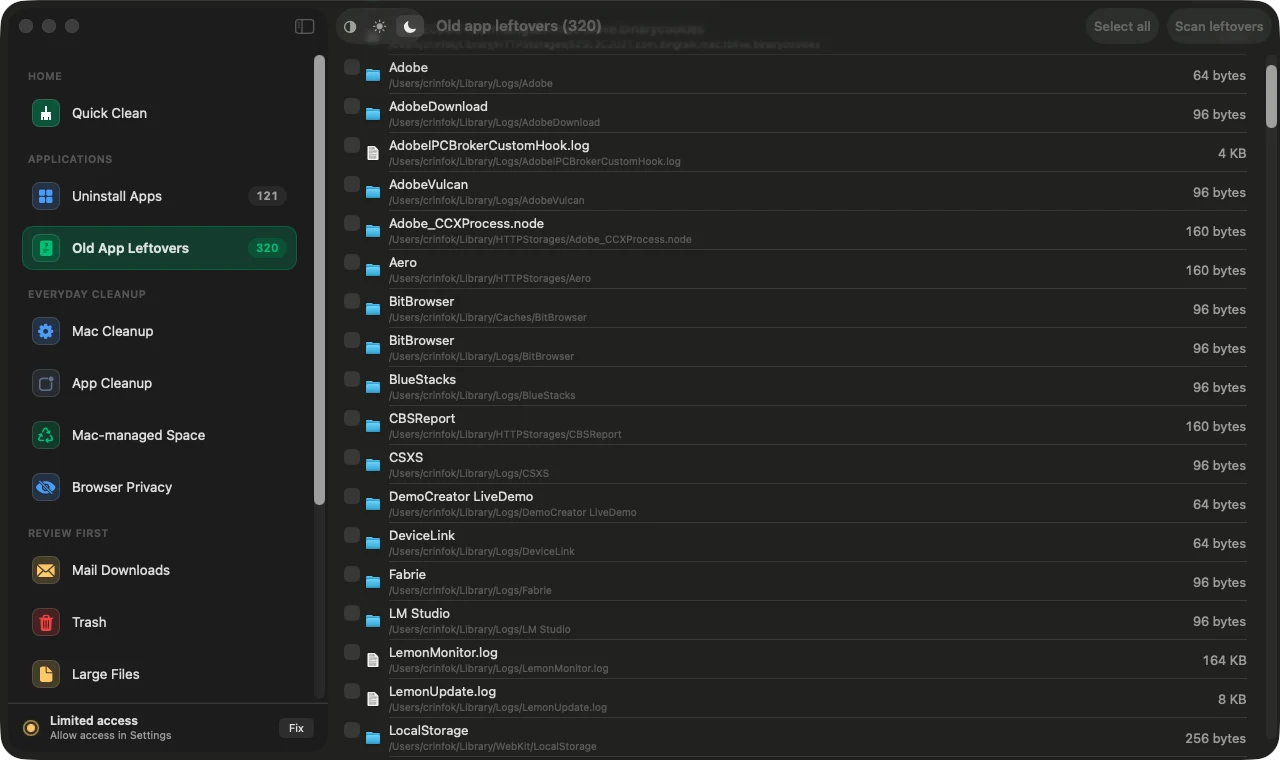
Task: Click the BitBrowser Logs path entry
Action: tap(481, 356)
